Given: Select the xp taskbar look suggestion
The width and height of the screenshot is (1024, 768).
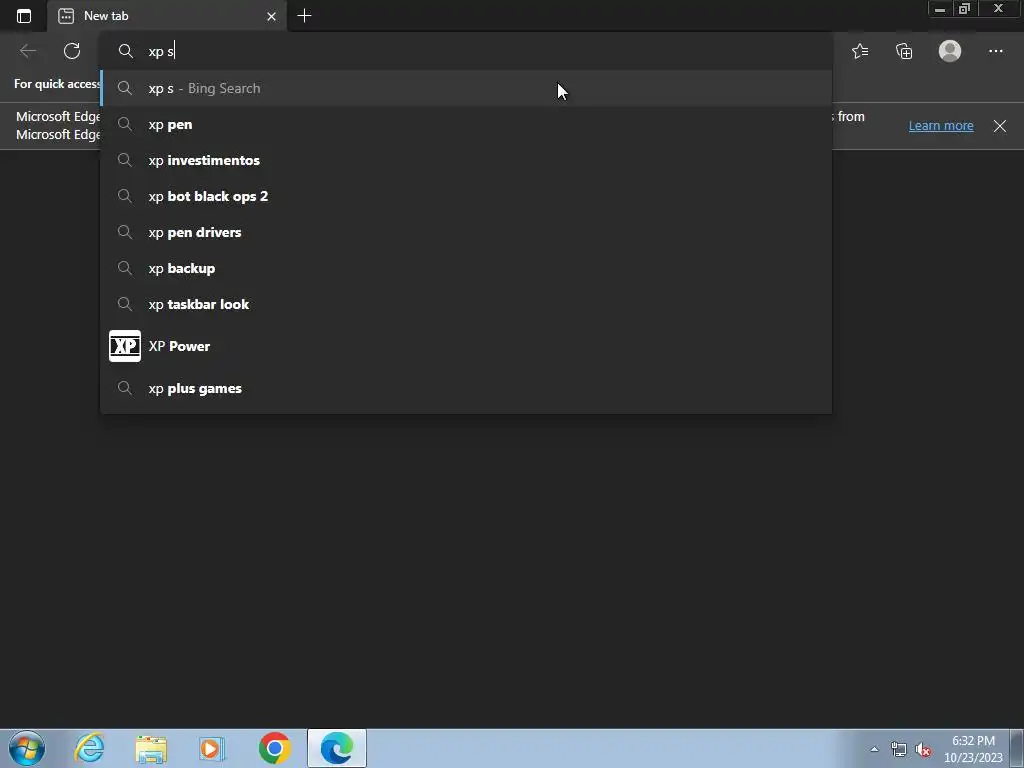Looking at the screenshot, I should pos(466,304).
